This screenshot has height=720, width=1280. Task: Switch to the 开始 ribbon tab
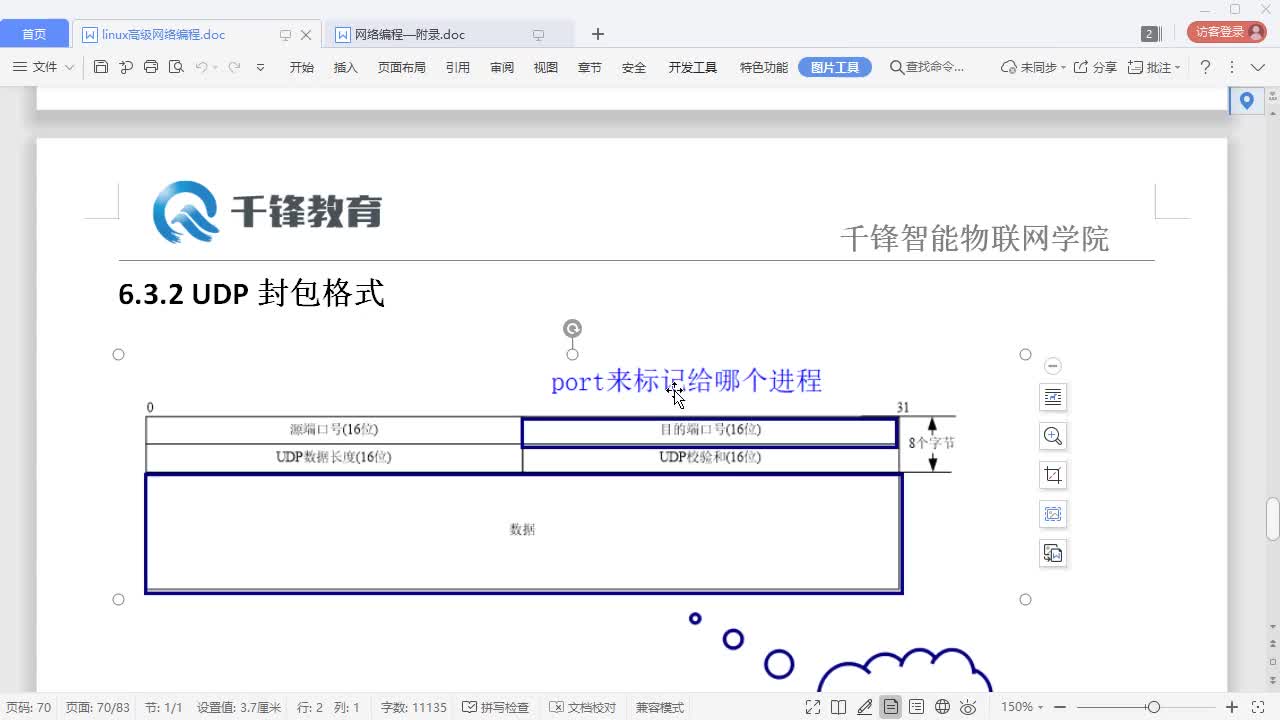[302, 67]
